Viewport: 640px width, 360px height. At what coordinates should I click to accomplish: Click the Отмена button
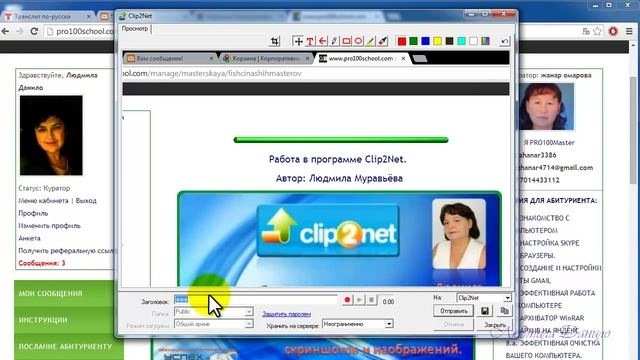tap(453, 324)
